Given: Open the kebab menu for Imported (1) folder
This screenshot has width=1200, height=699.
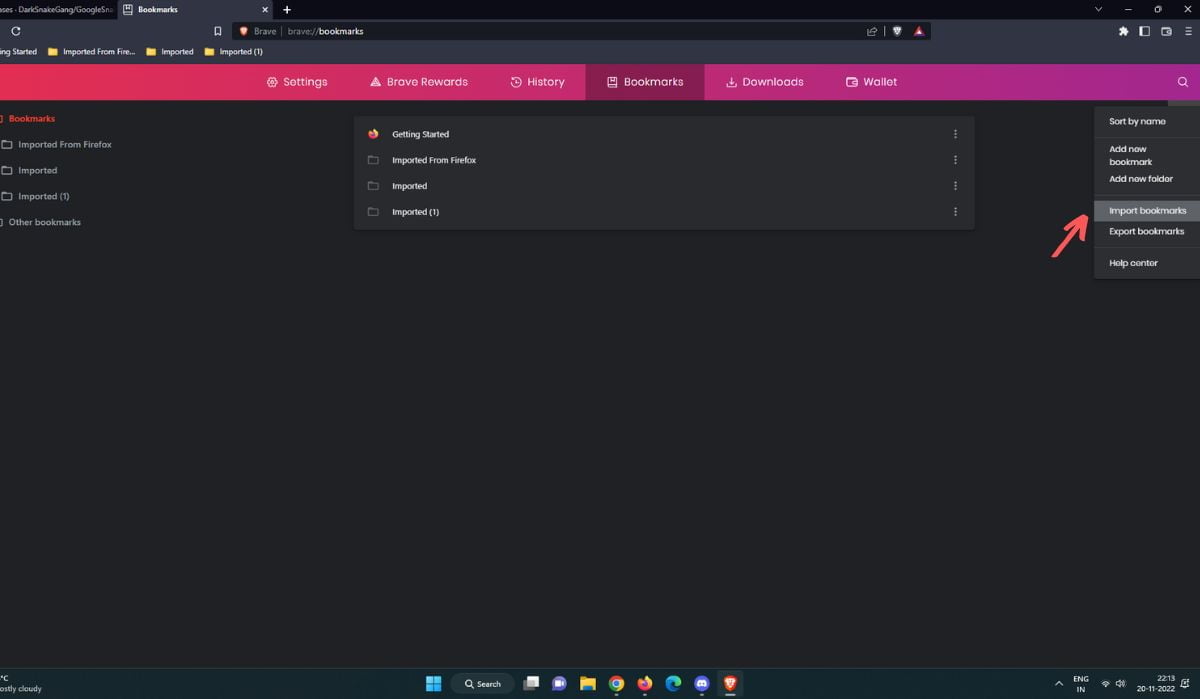Looking at the screenshot, I should point(955,211).
